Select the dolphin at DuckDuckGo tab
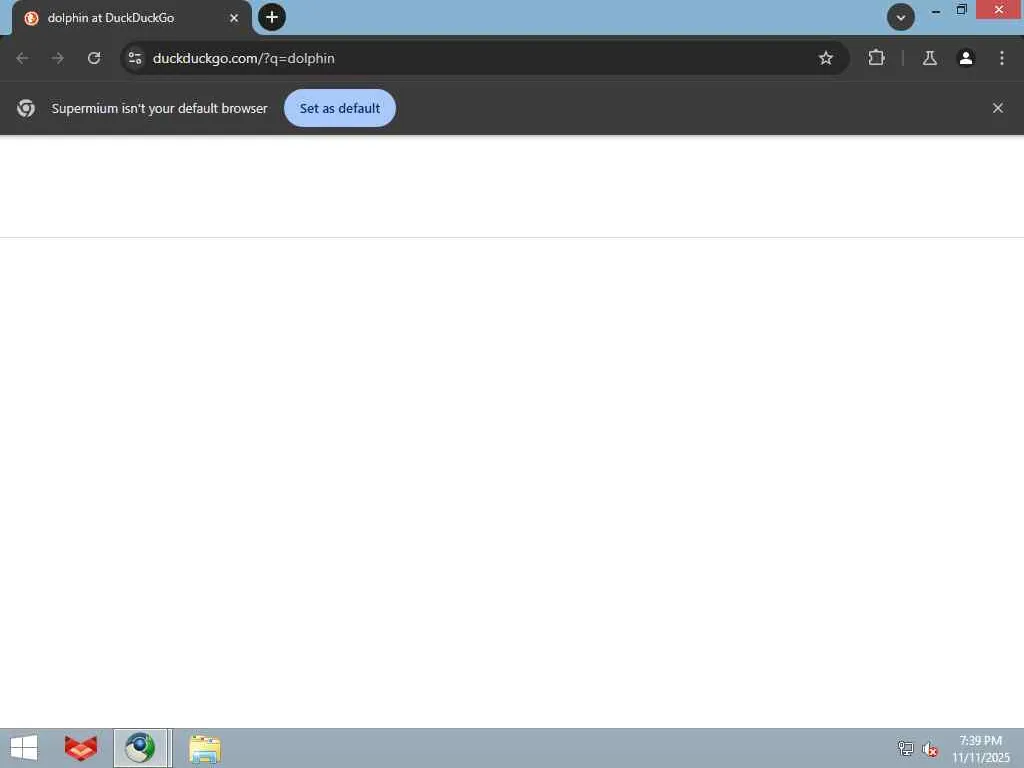 point(131,18)
